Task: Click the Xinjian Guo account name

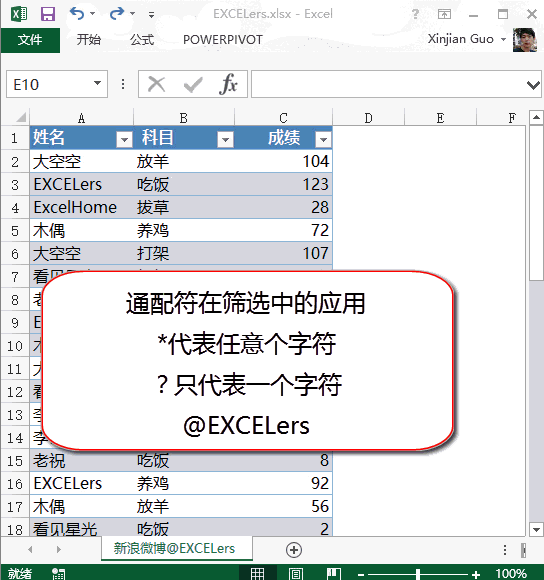Action: click(x=460, y=39)
